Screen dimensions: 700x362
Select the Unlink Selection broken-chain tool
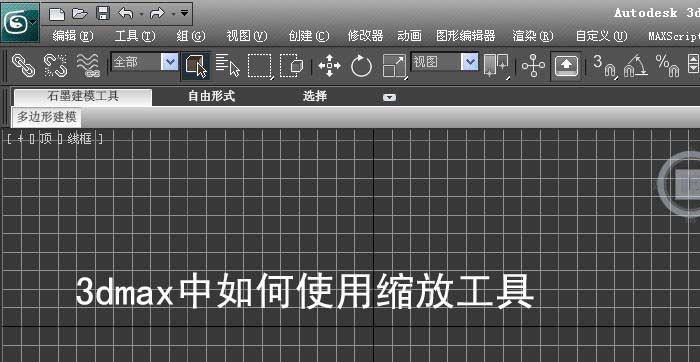55,66
